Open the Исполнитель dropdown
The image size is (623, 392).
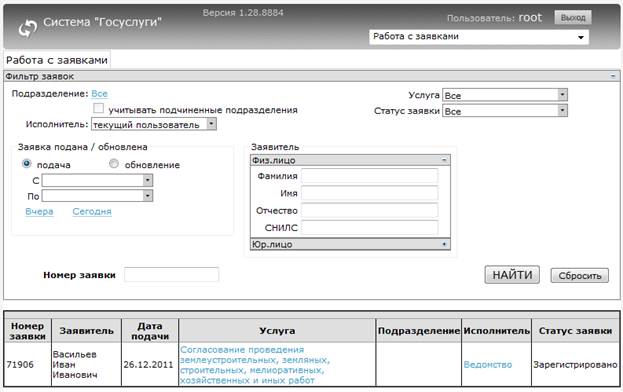(154, 124)
